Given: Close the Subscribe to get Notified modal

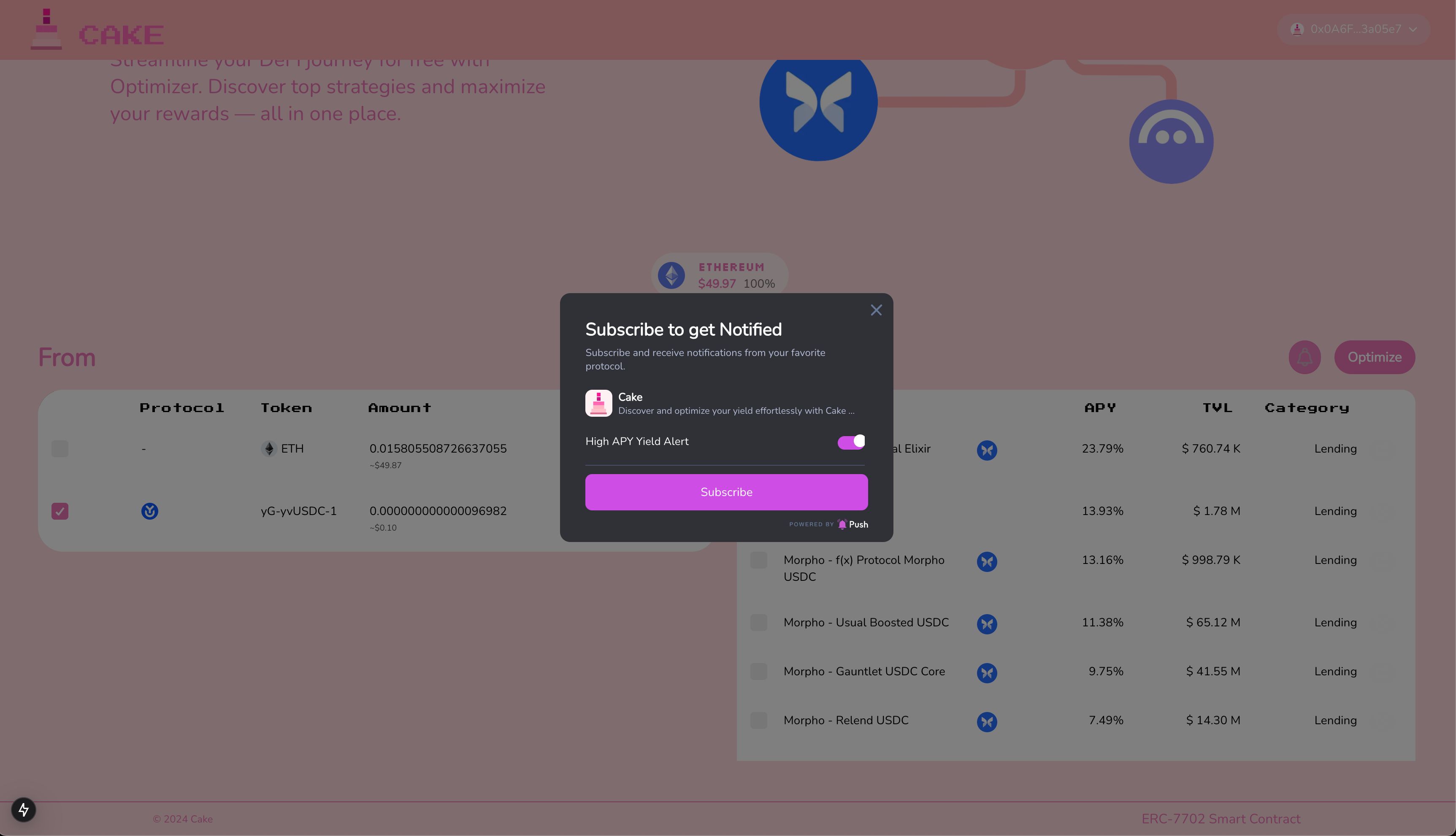Looking at the screenshot, I should [876, 310].
